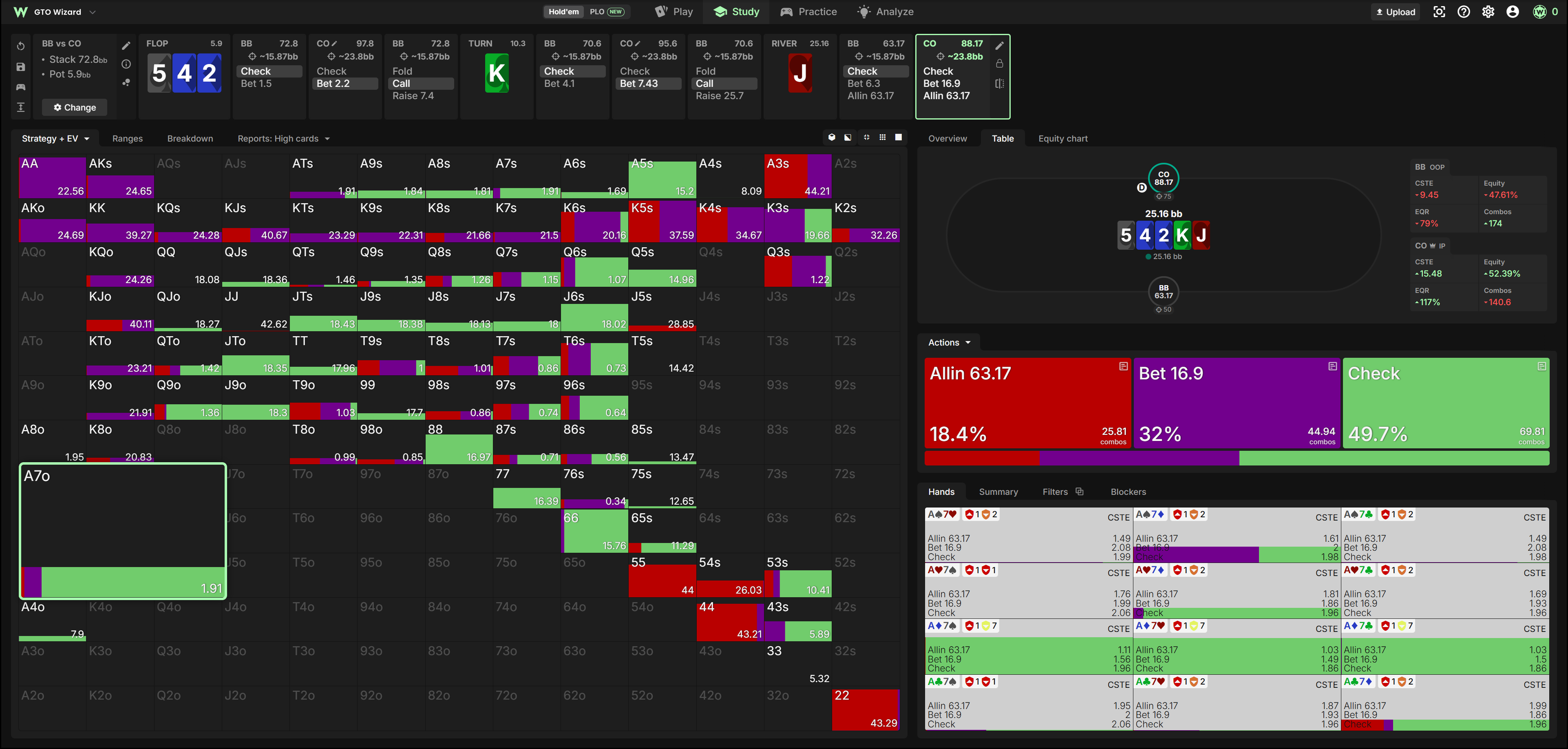Image resolution: width=1568 pixels, height=749 pixels.
Task: Click the pencil icon in the CO 88.17 panel
Action: point(999,46)
